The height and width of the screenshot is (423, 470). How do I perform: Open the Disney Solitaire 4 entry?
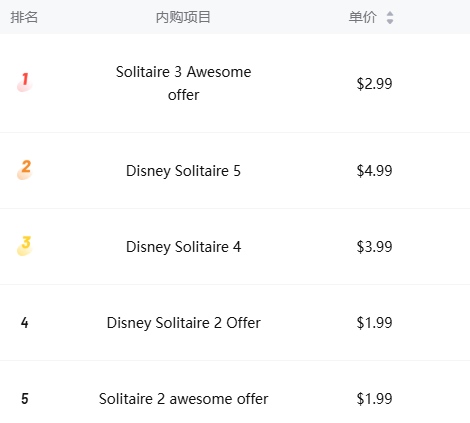point(183,247)
